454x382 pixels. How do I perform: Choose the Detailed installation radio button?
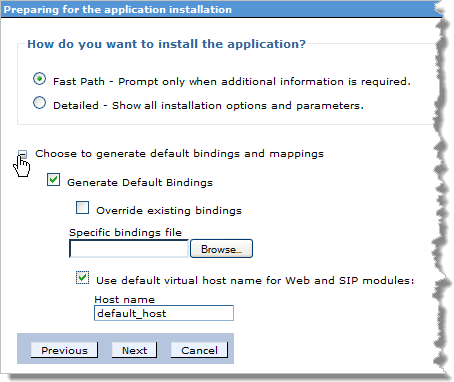[x=39, y=103]
